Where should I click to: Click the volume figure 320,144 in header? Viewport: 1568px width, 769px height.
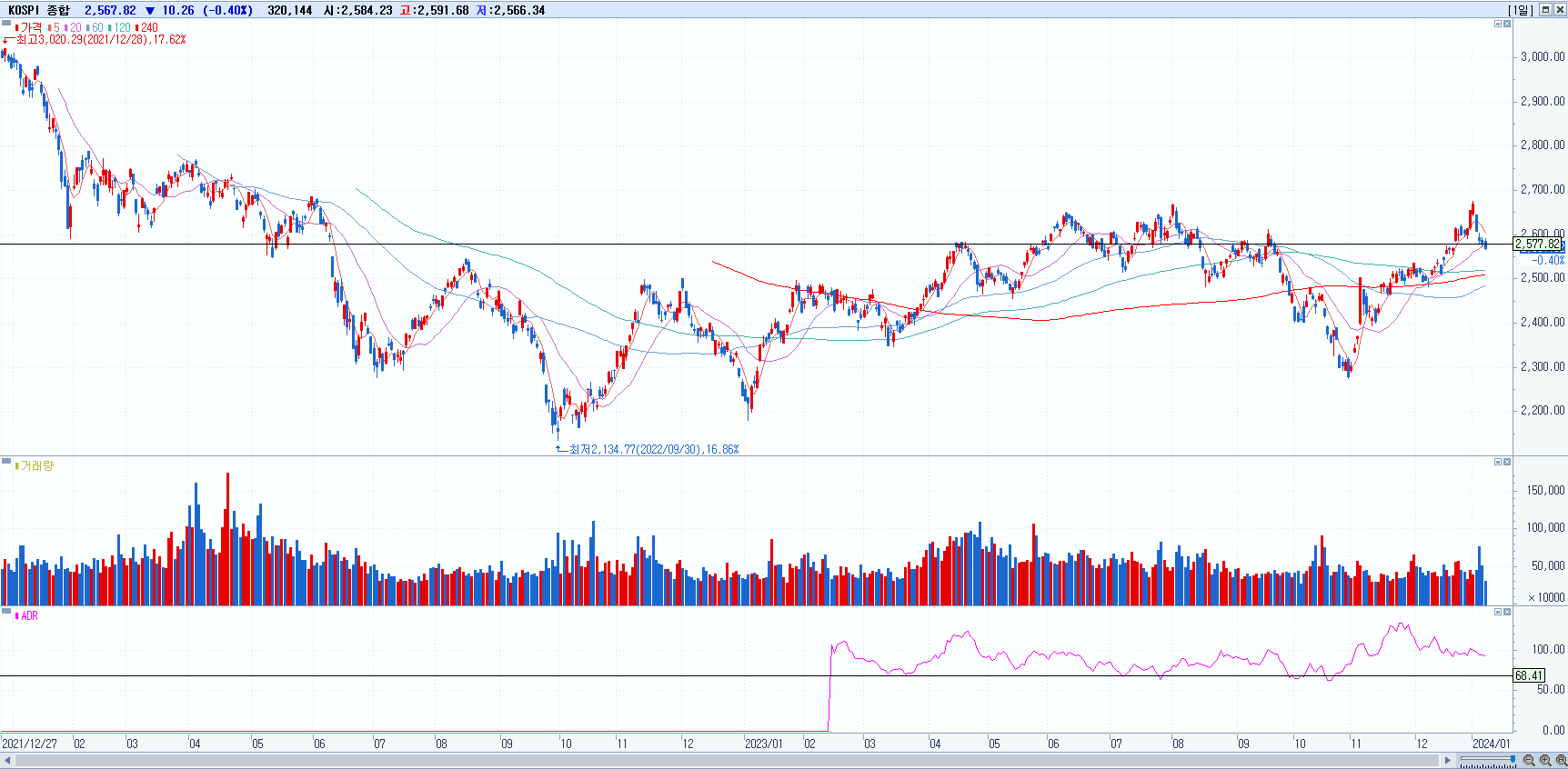pyautogui.click(x=290, y=10)
